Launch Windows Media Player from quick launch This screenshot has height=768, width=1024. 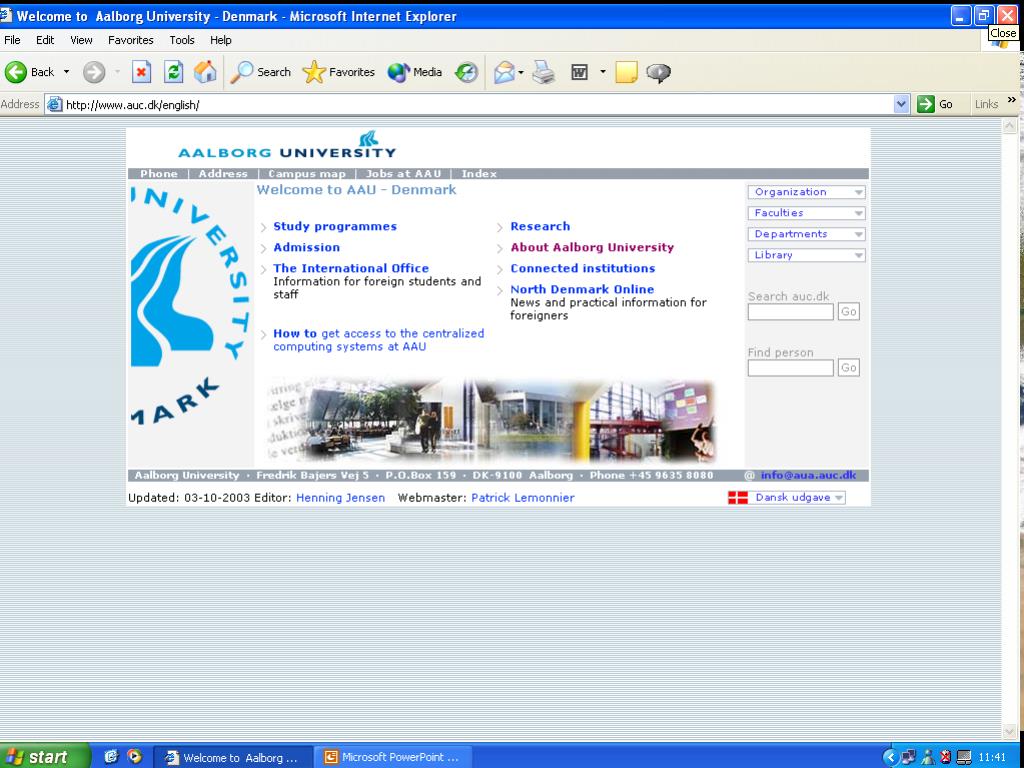tap(135, 756)
